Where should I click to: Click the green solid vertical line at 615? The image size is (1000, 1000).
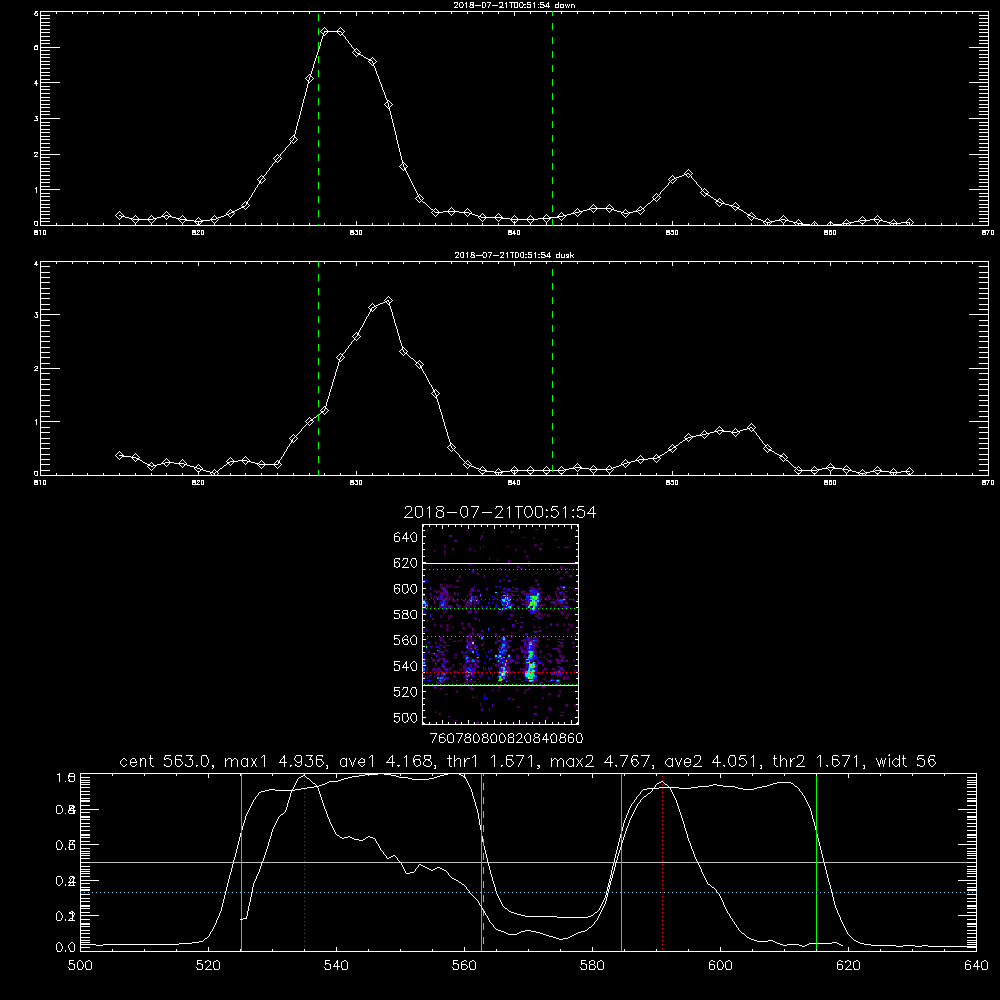(x=816, y=861)
